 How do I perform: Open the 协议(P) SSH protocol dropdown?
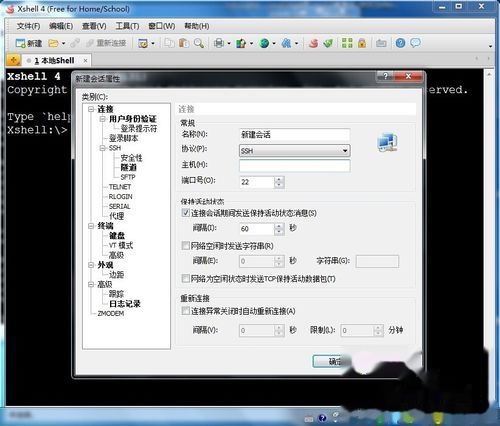click(x=295, y=151)
